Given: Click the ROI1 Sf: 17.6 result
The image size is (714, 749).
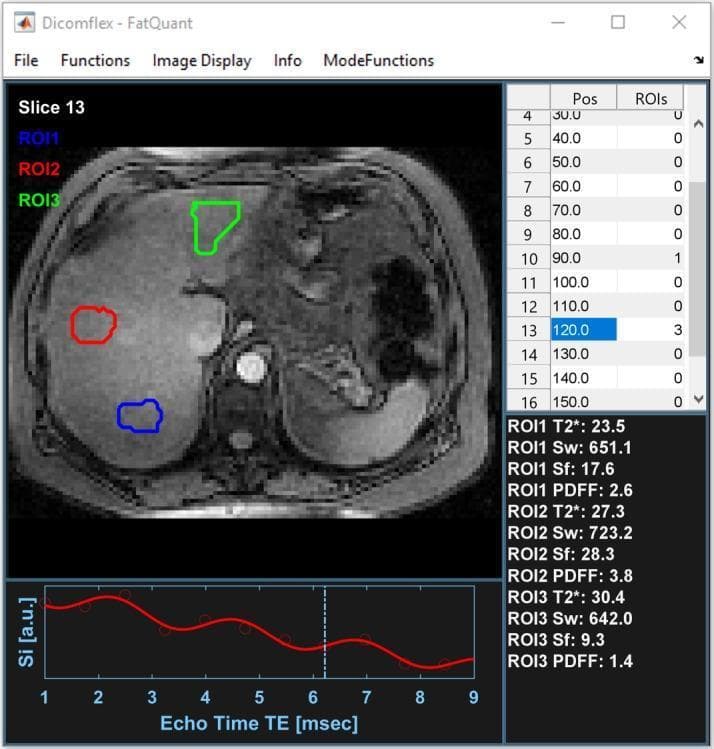Looking at the screenshot, I should point(561,469).
